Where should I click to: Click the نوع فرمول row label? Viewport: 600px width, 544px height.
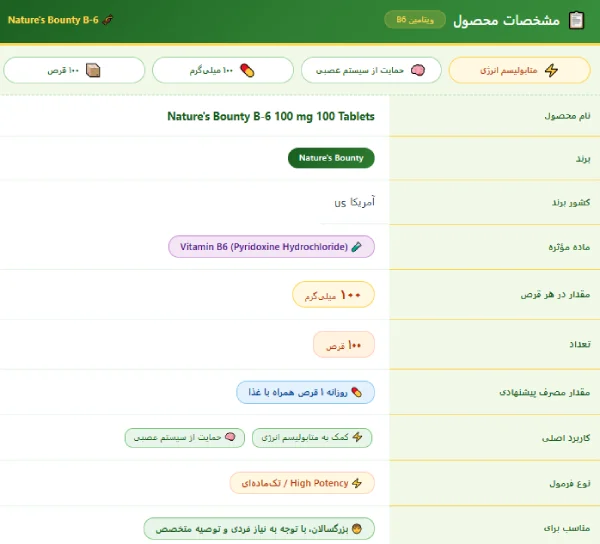click(x=570, y=484)
